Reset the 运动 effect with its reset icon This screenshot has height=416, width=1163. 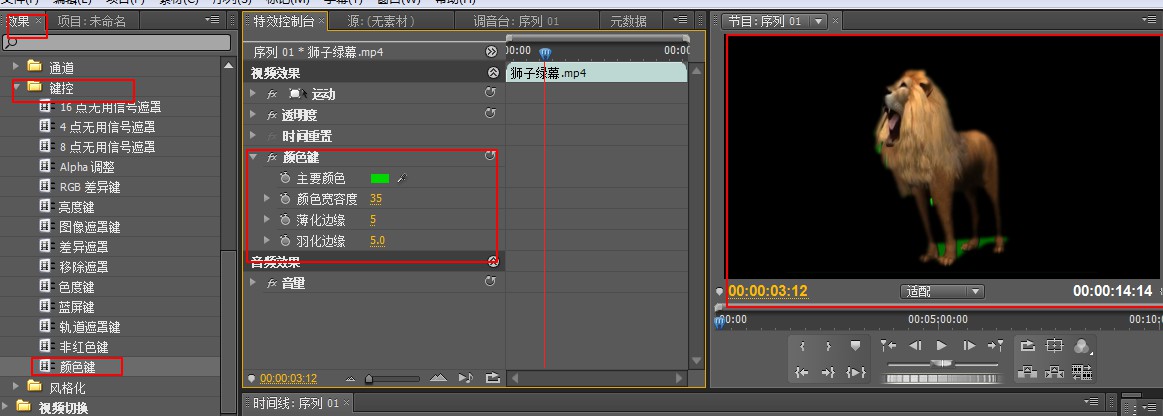coord(490,93)
